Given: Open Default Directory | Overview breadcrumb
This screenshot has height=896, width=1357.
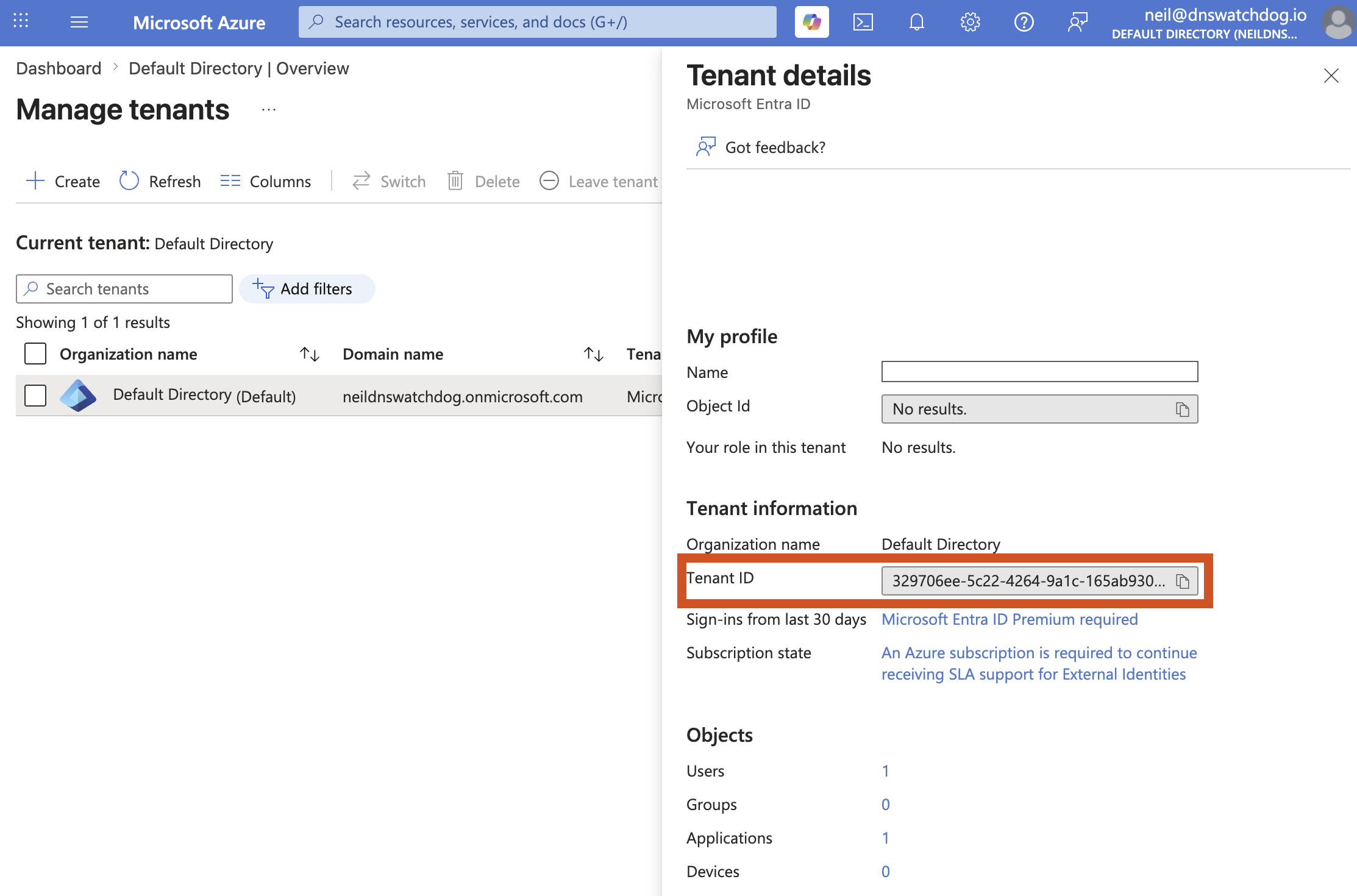Looking at the screenshot, I should (x=239, y=68).
